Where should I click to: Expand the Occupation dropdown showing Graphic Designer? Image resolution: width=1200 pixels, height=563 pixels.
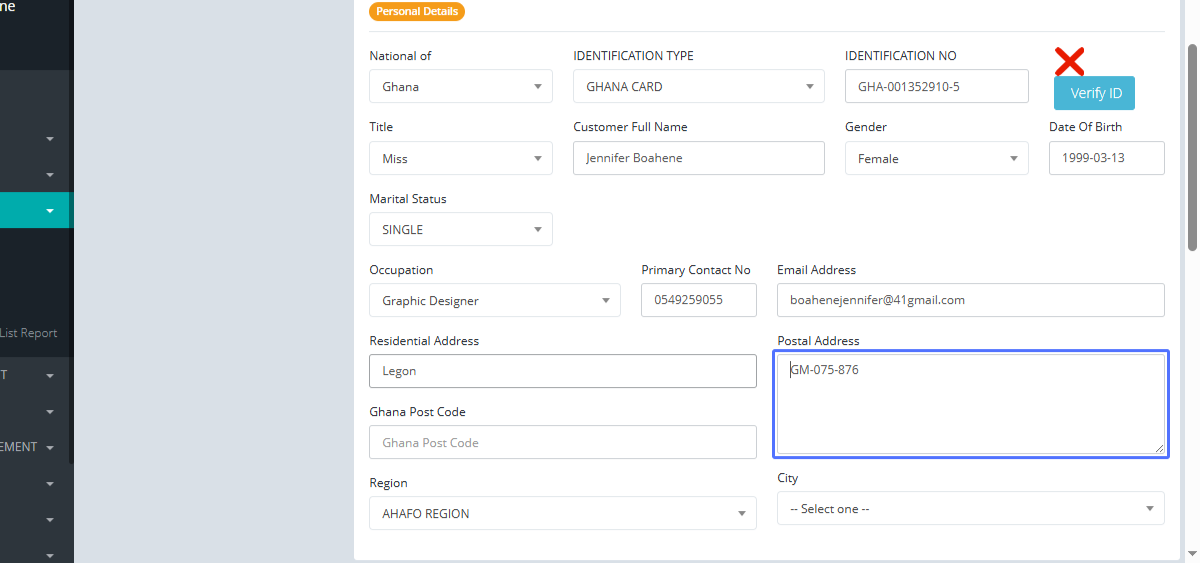coord(494,301)
